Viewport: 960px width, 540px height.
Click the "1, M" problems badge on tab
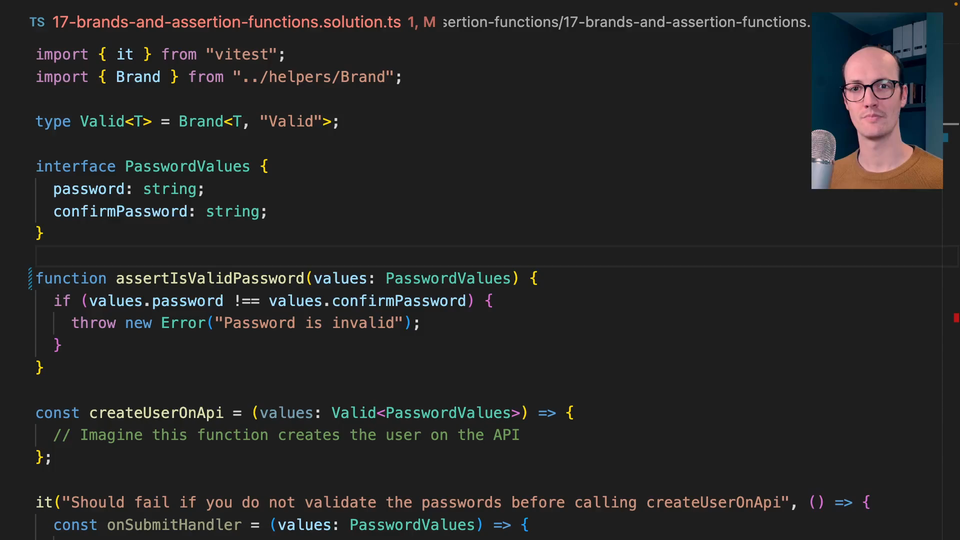[421, 22]
